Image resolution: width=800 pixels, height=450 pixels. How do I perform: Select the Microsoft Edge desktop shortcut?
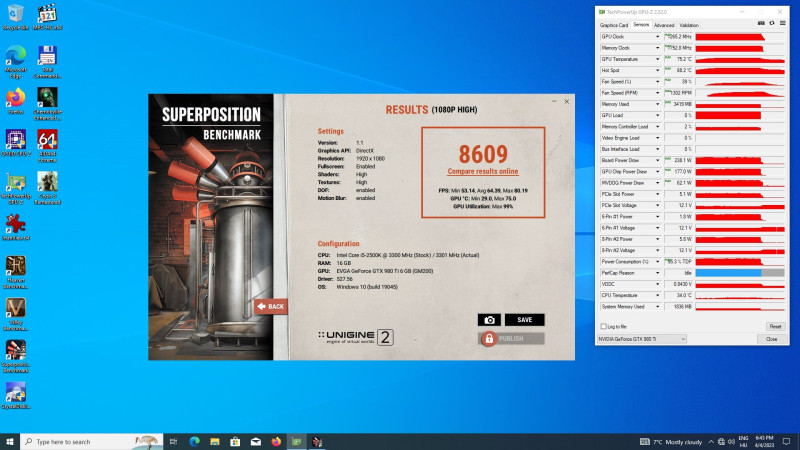pyautogui.click(x=15, y=62)
